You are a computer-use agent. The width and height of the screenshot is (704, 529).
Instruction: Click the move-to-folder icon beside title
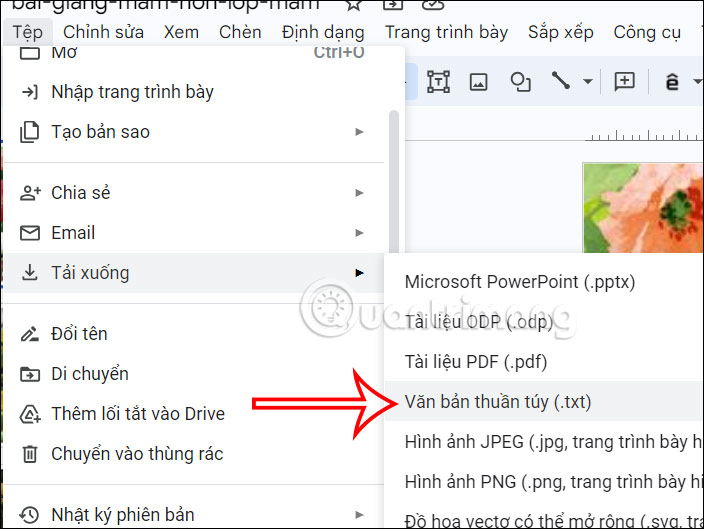coord(393,4)
